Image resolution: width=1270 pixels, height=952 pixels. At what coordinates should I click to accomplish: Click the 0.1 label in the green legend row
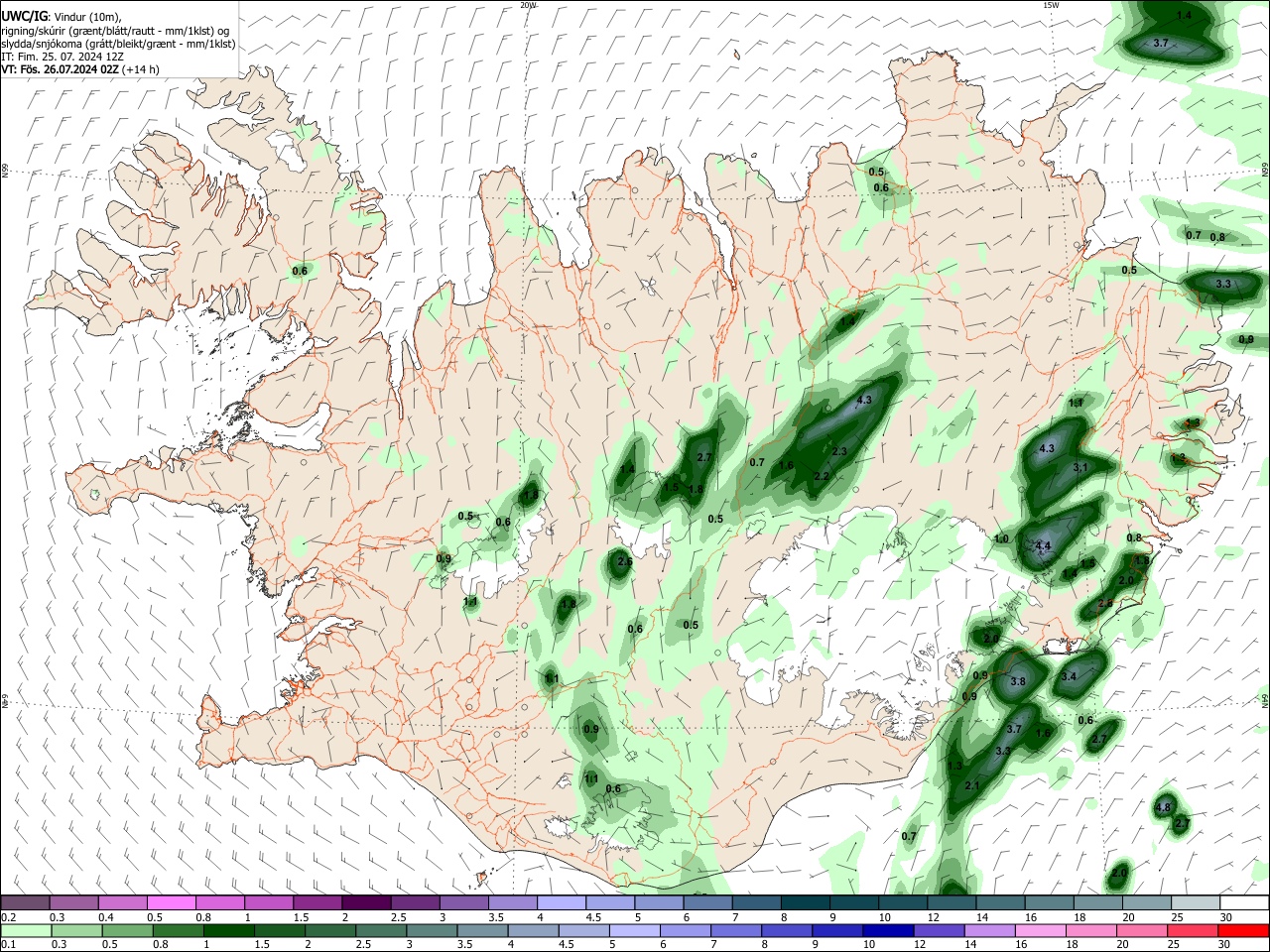tap(9, 944)
